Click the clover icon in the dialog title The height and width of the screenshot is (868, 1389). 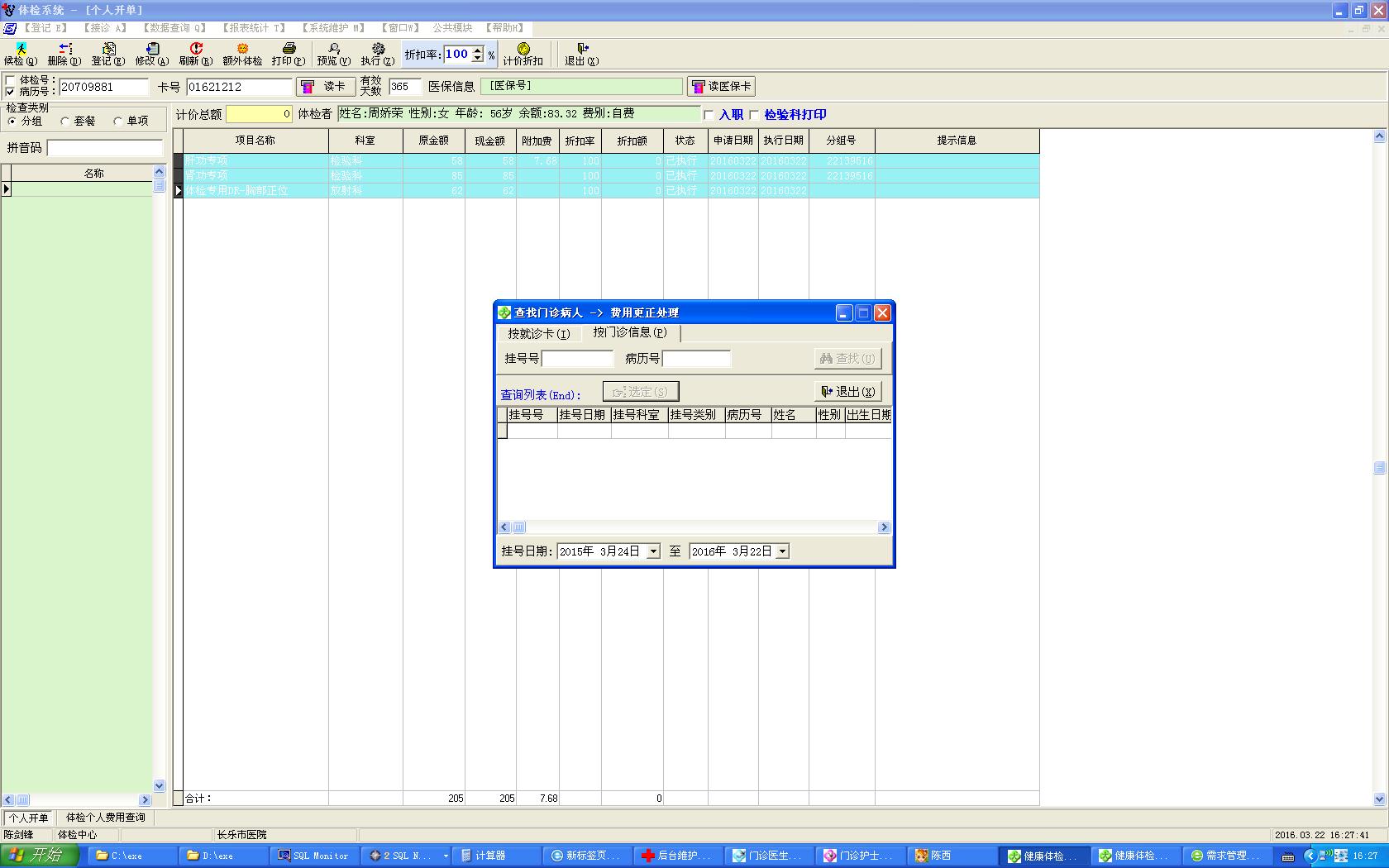[504, 312]
